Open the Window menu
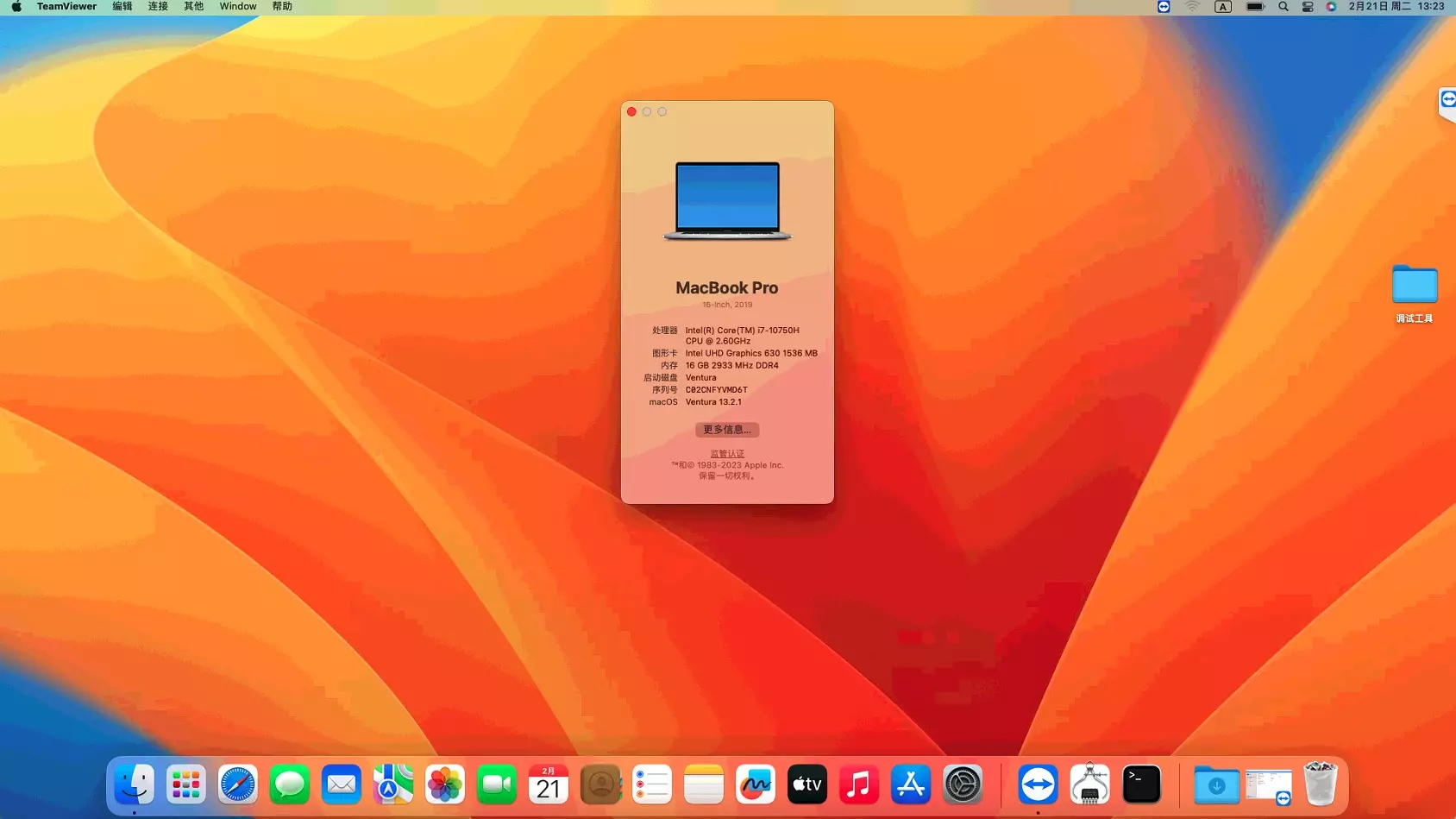The image size is (1456, 819). tap(238, 7)
